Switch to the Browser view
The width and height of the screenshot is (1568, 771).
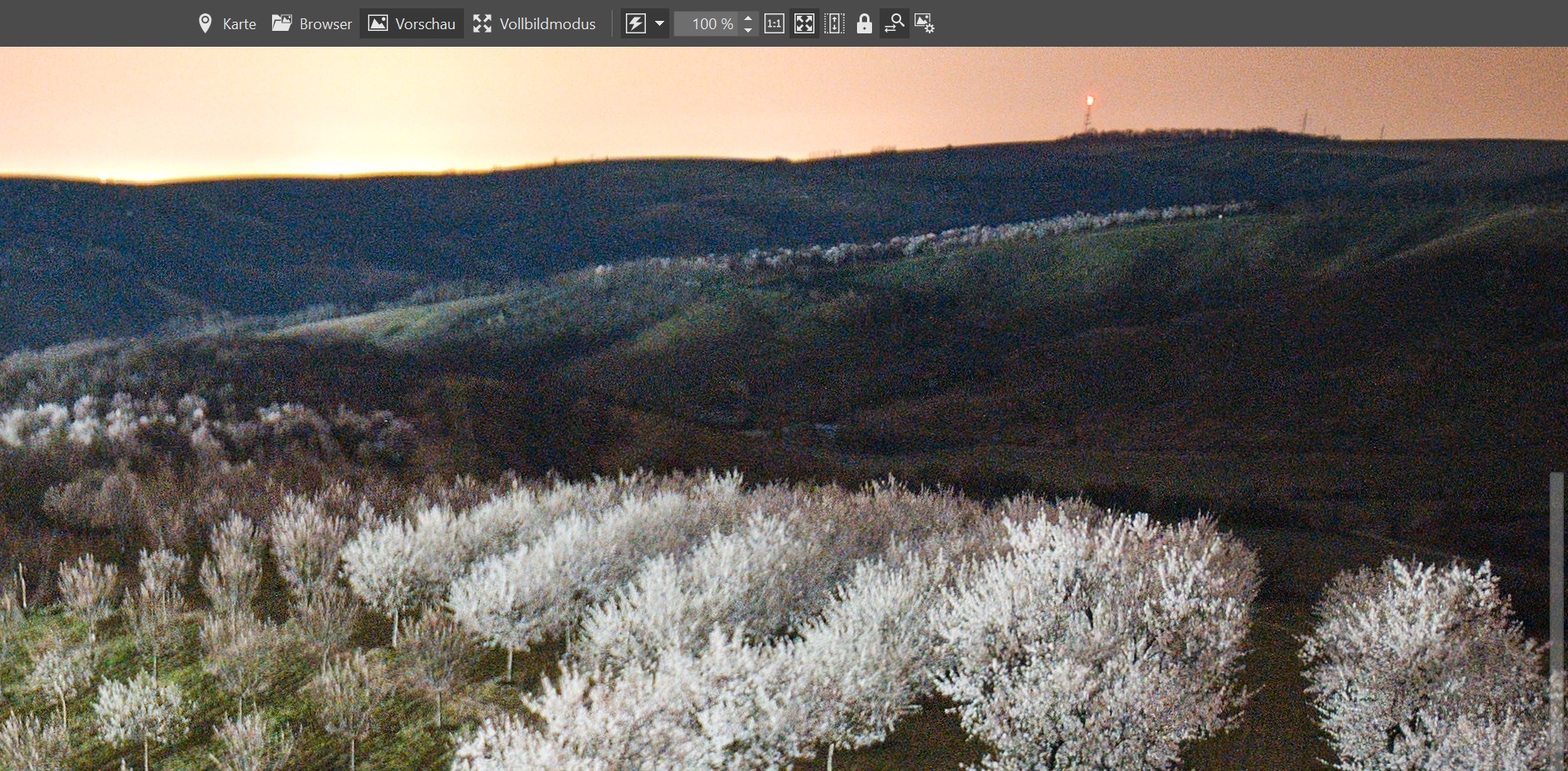pos(312,23)
